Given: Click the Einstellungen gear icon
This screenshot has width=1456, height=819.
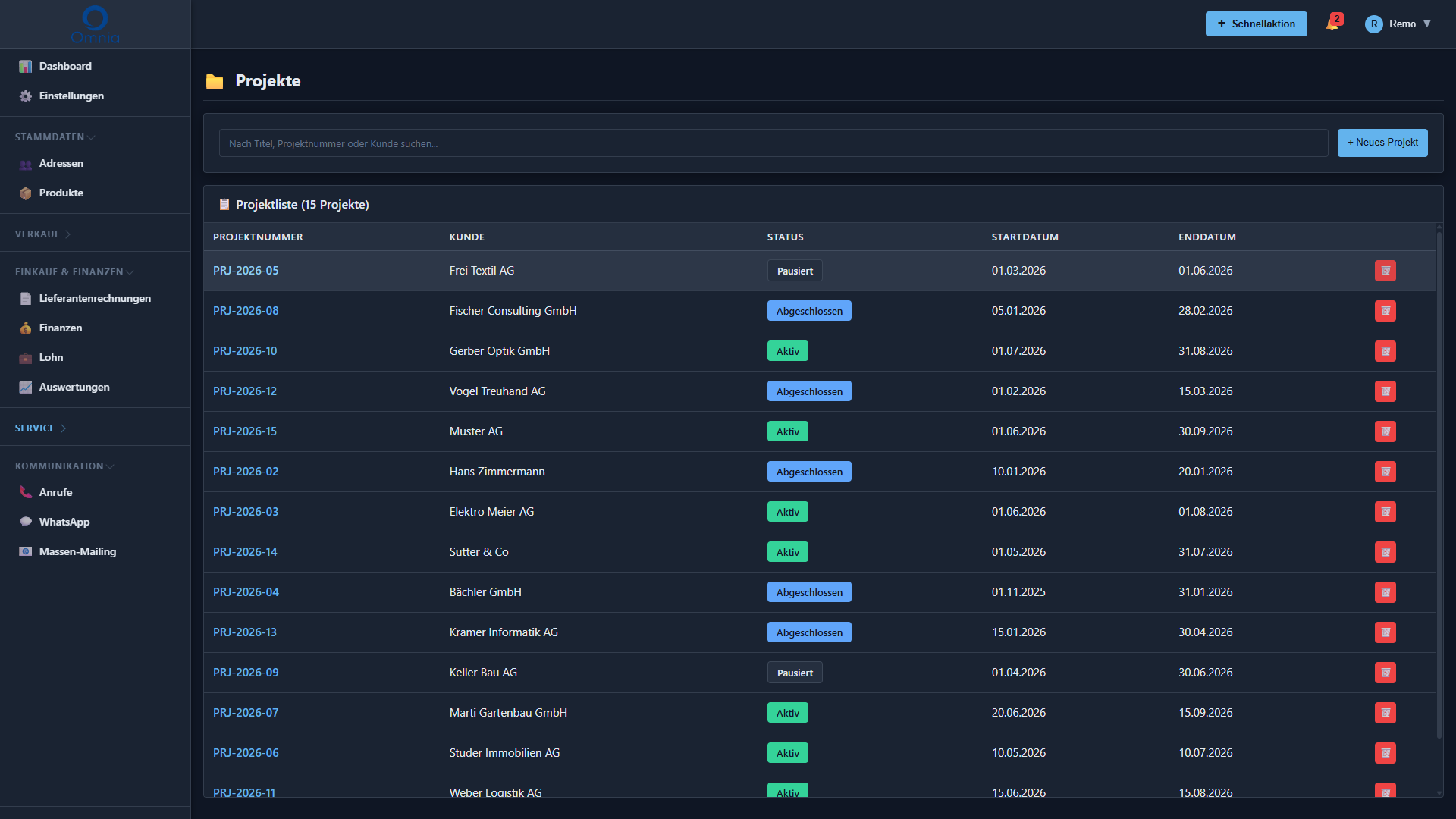Looking at the screenshot, I should click(x=26, y=96).
